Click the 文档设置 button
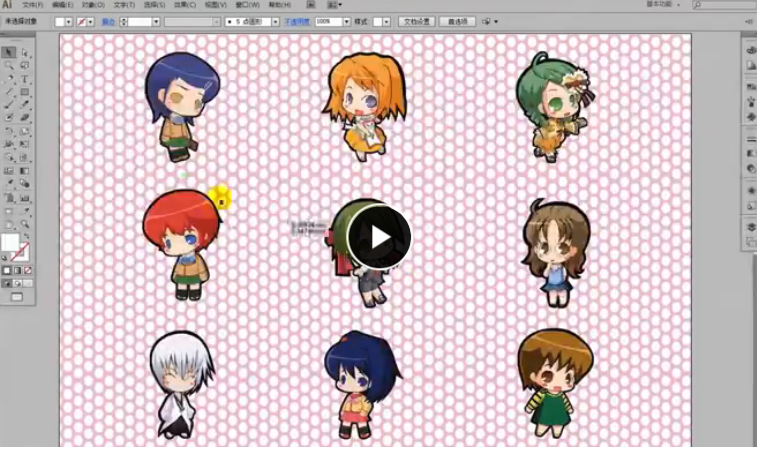 point(417,22)
